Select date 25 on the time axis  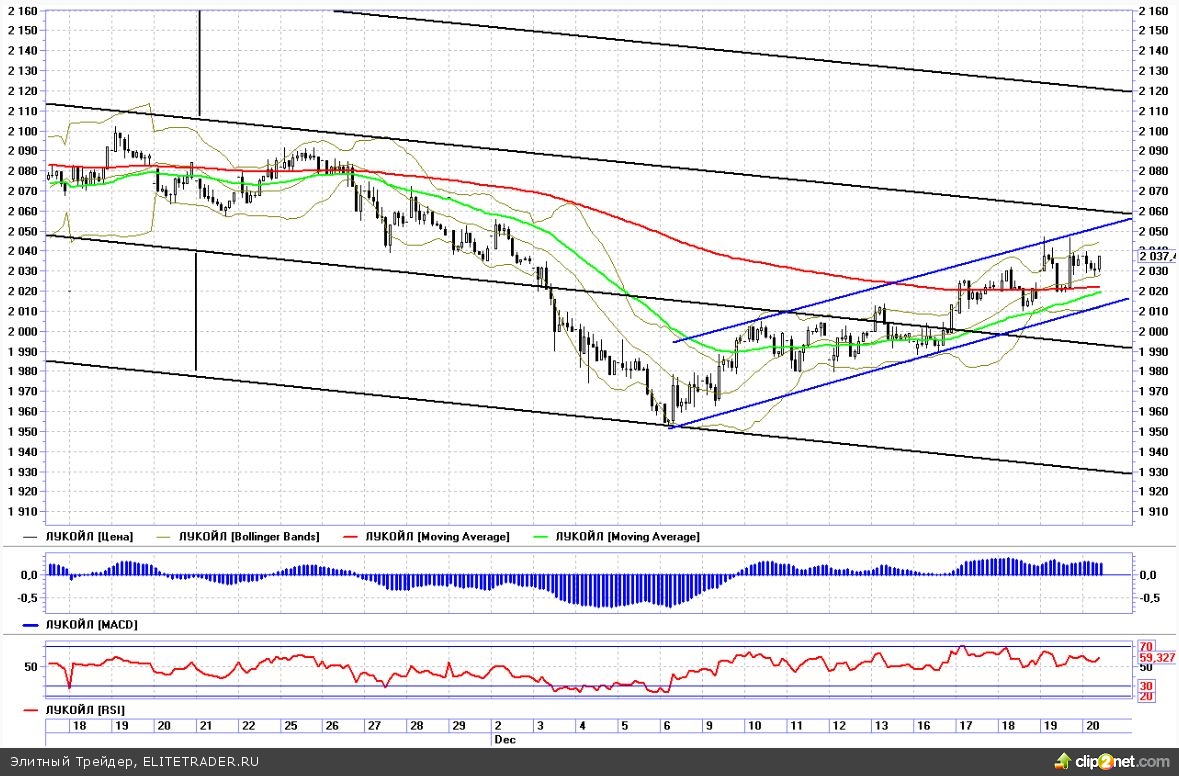(289, 725)
